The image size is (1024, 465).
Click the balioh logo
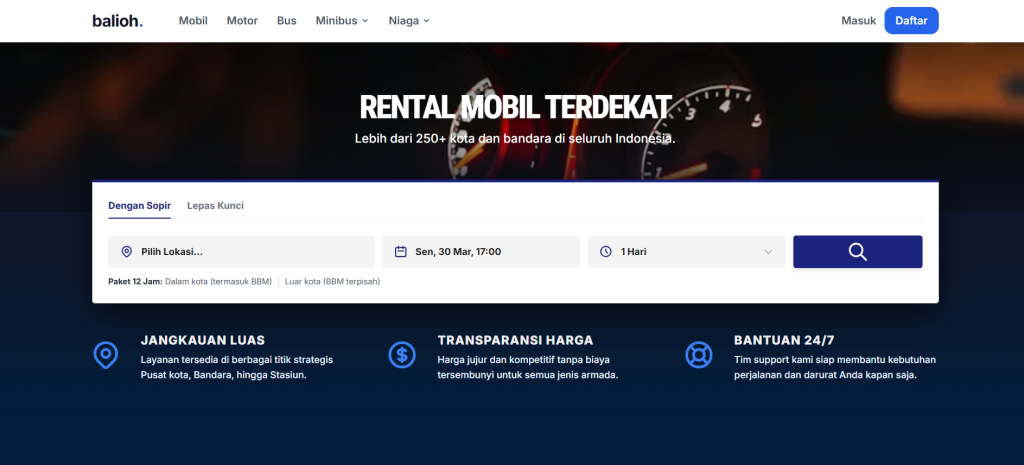pyautogui.click(x=117, y=20)
